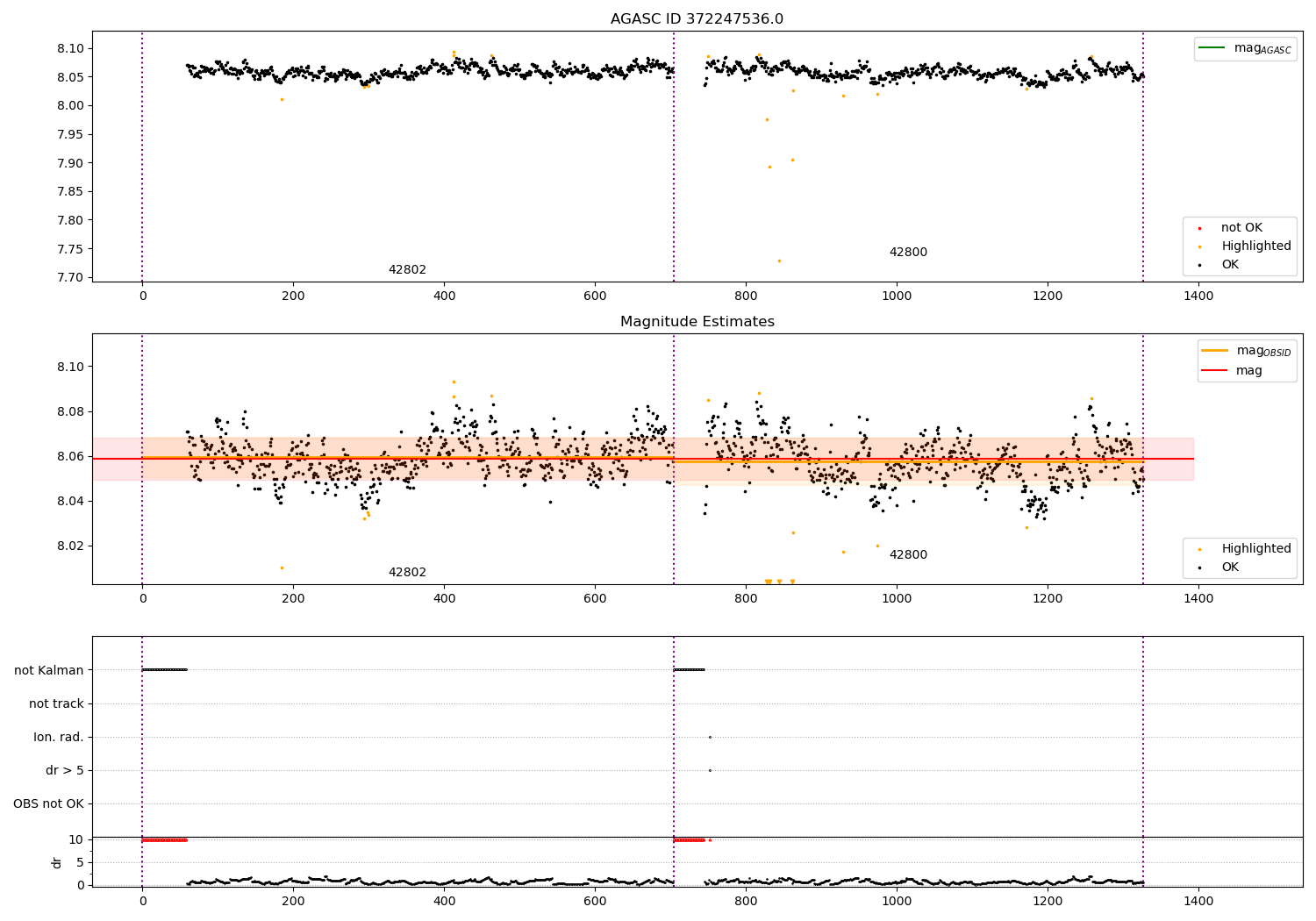Viewport: 1316px width, 921px height.
Task: Click the 7.90 tick on top panel
Action: (x=70, y=164)
